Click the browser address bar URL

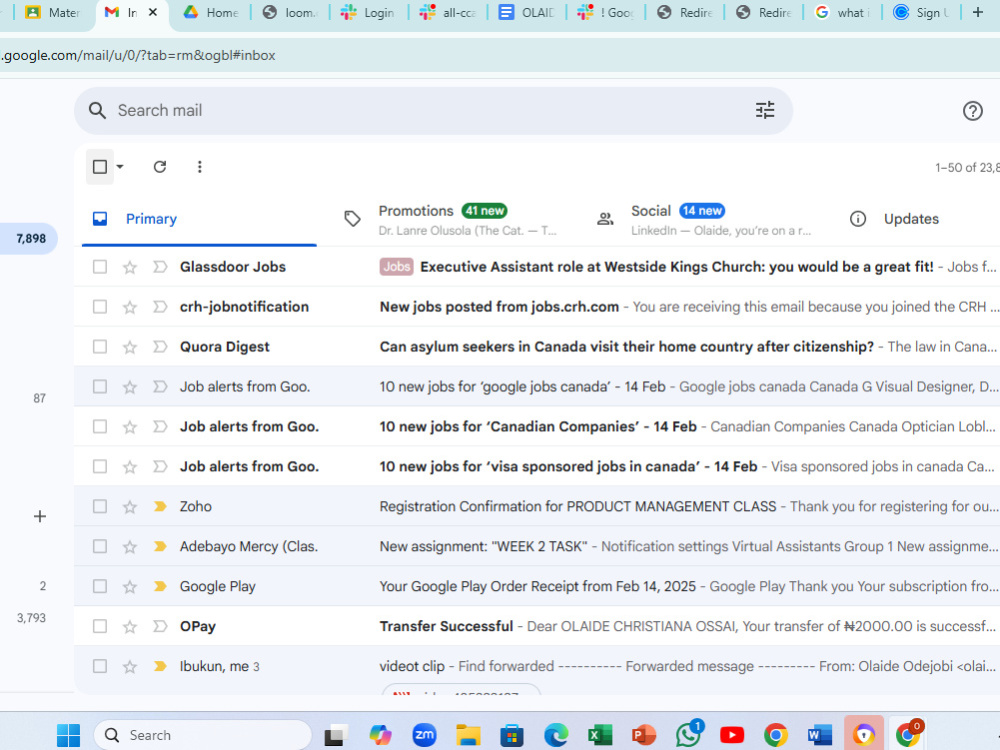[x=138, y=55]
